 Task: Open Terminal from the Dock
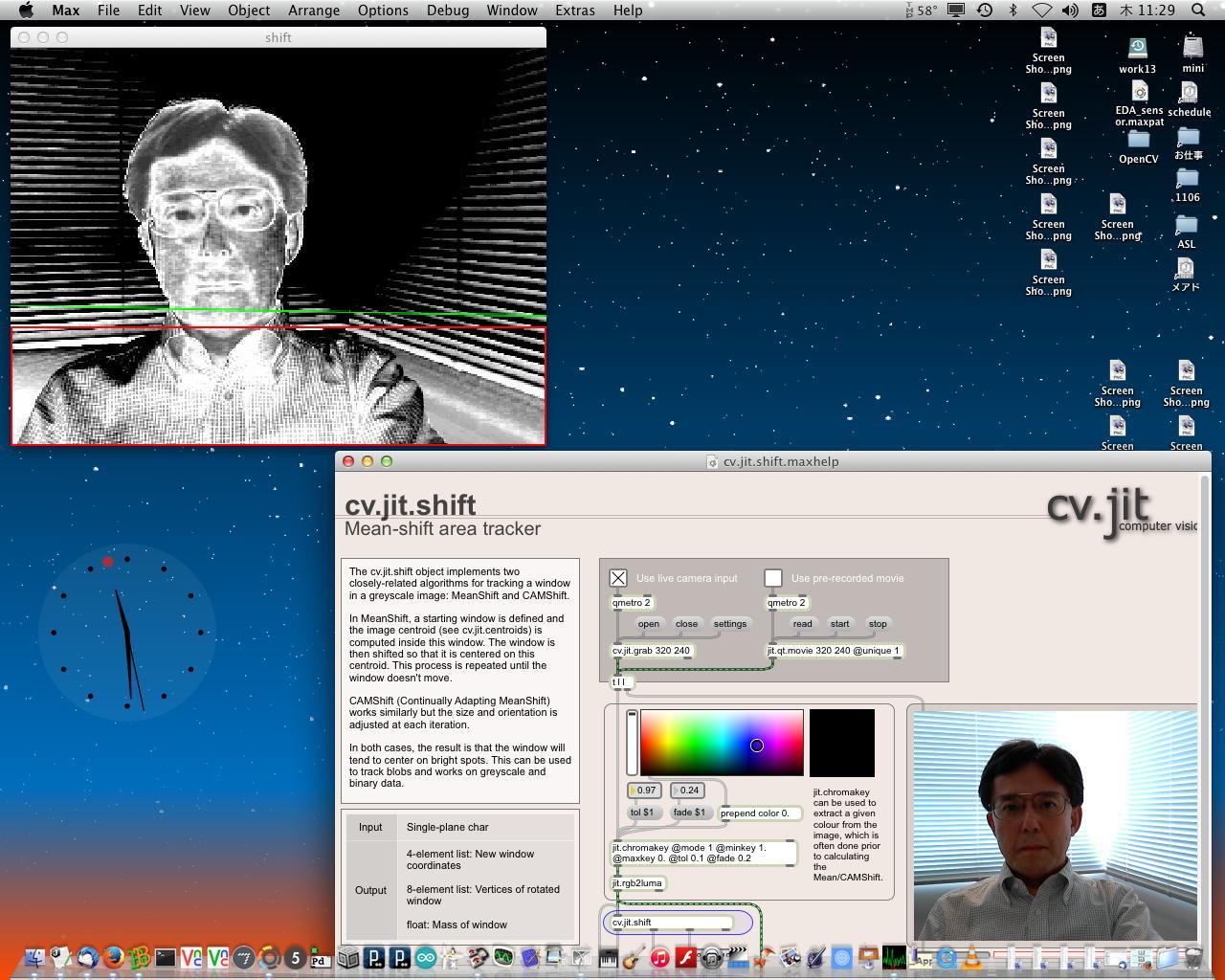click(x=166, y=957)
